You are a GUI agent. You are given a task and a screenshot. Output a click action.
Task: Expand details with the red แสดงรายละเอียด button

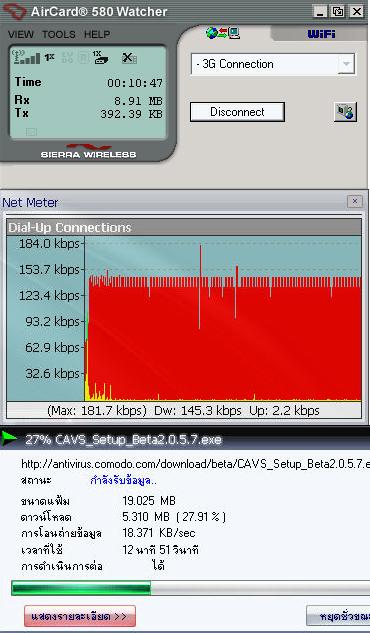point(80,616)
